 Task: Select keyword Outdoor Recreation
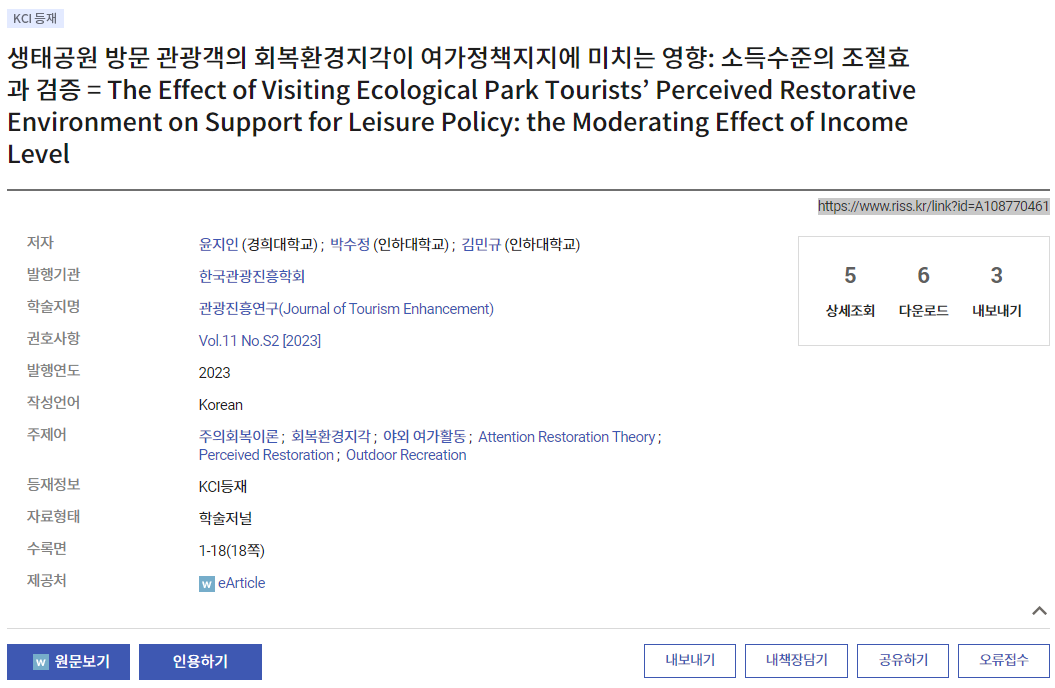pos(406,455)
